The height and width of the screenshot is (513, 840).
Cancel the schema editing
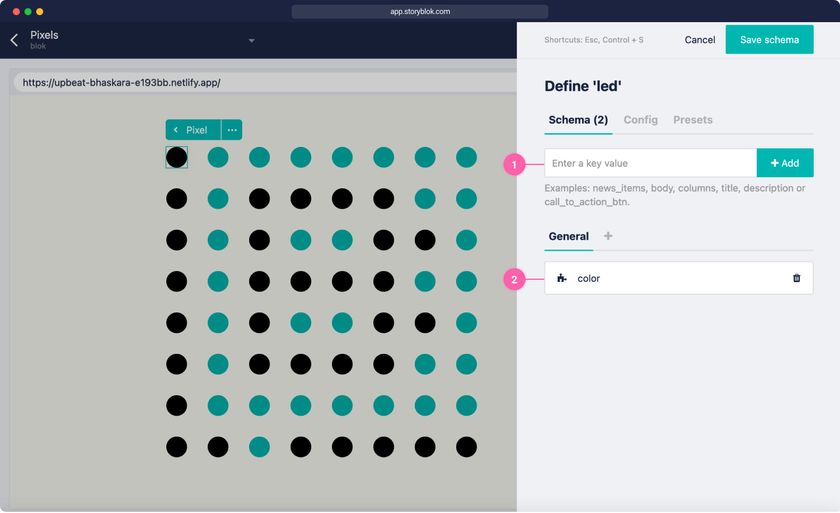click(700, 40)
